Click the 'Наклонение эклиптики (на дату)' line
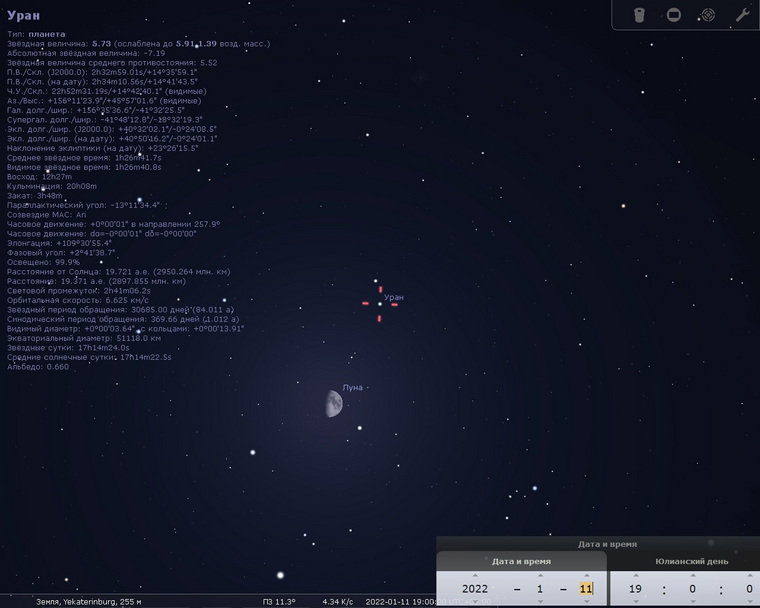Image resolution: width=760 pixels, height=608 pixels. click(x=102, y=148)
